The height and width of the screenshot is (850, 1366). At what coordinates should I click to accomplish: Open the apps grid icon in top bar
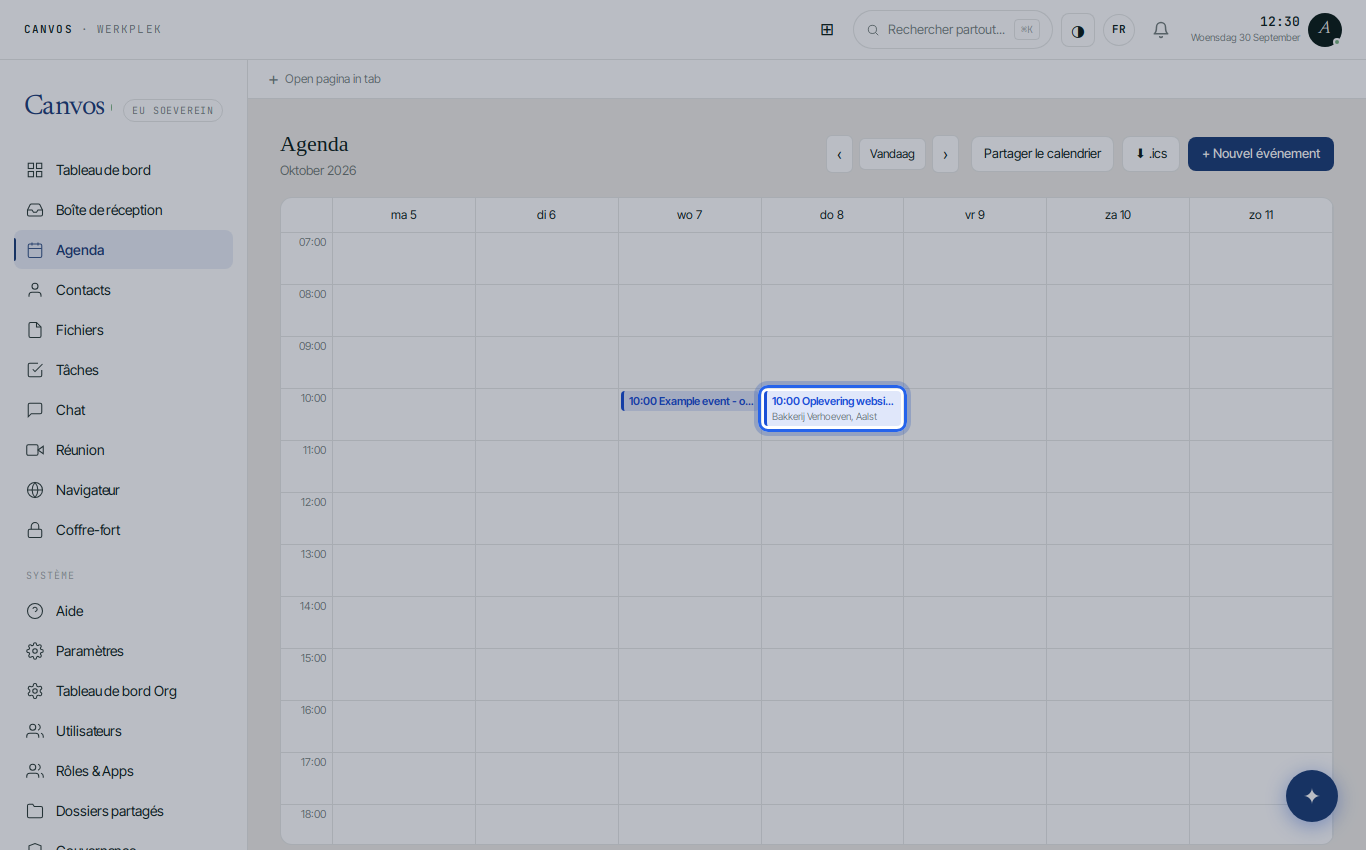coord(827,30)
